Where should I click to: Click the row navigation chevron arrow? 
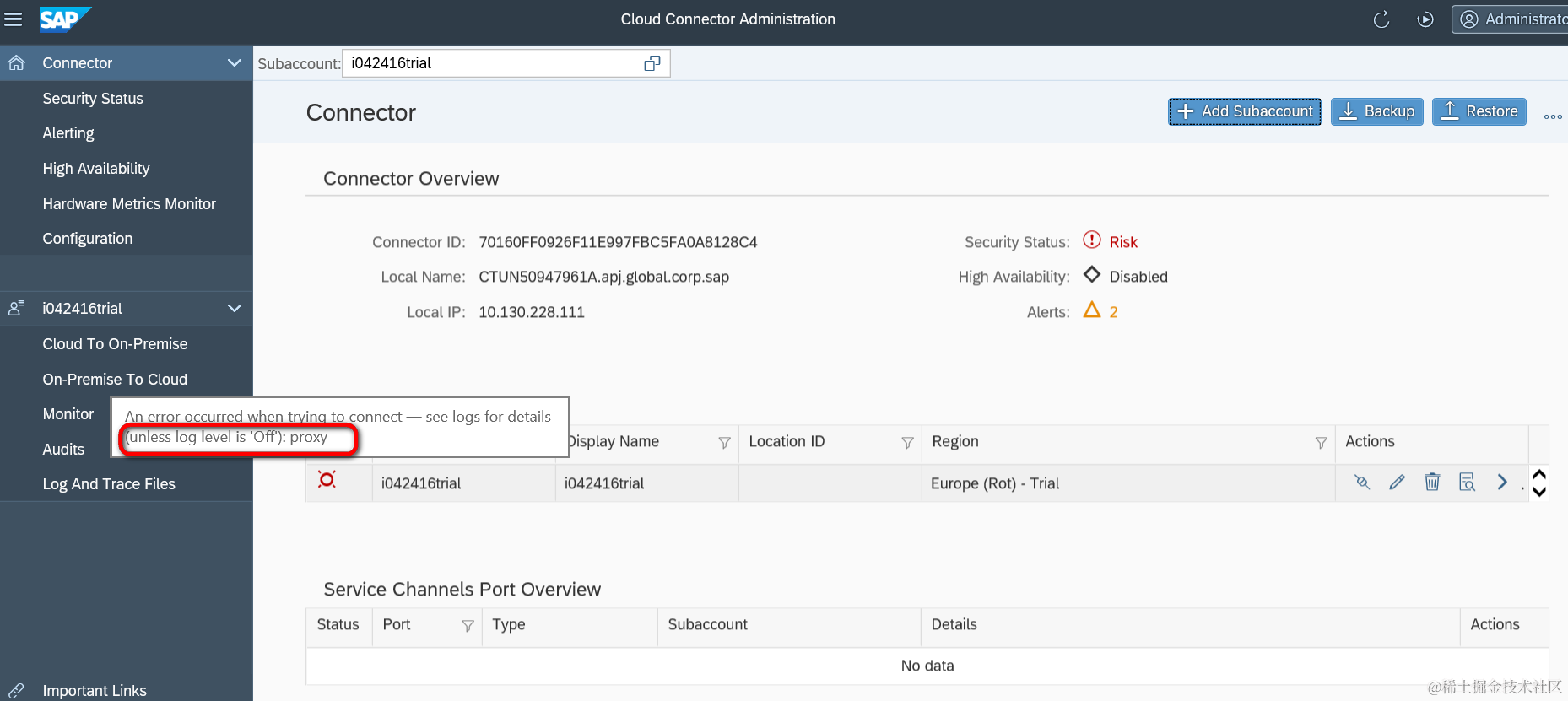1502,482
